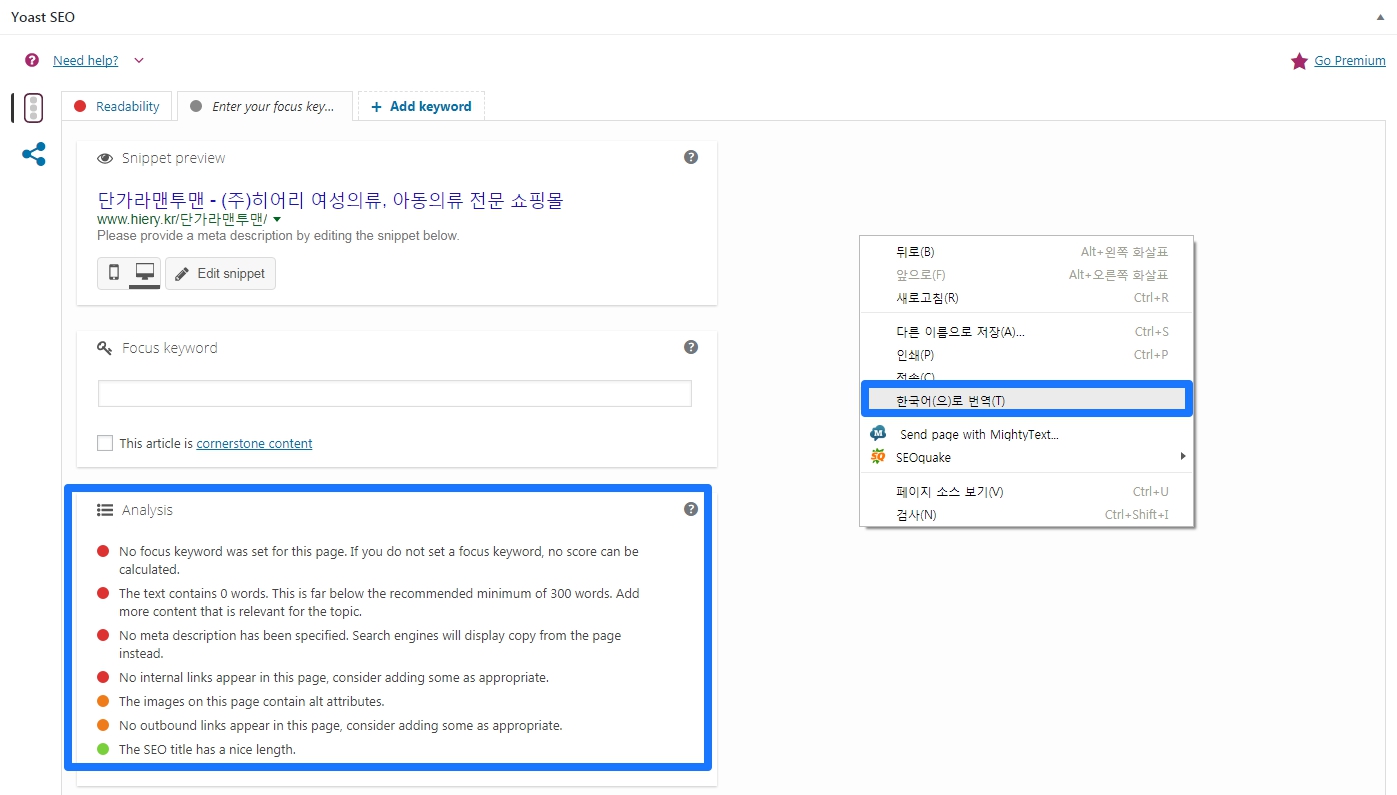1397x795 pixels.
Task: Open the Analysis section help question mark
Action: pos(690,508)
